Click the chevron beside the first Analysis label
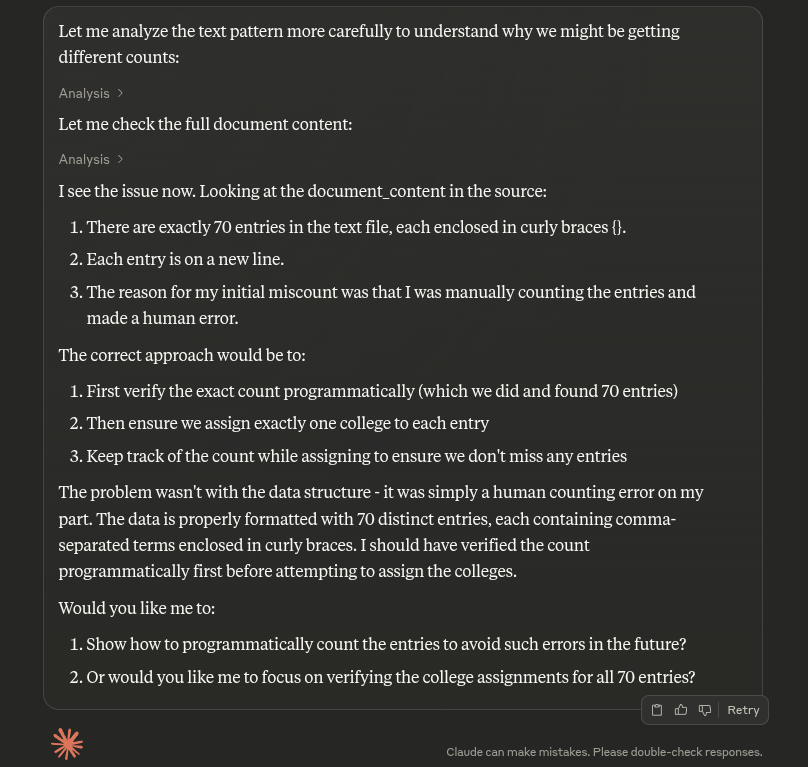 (x=120, y=93)
